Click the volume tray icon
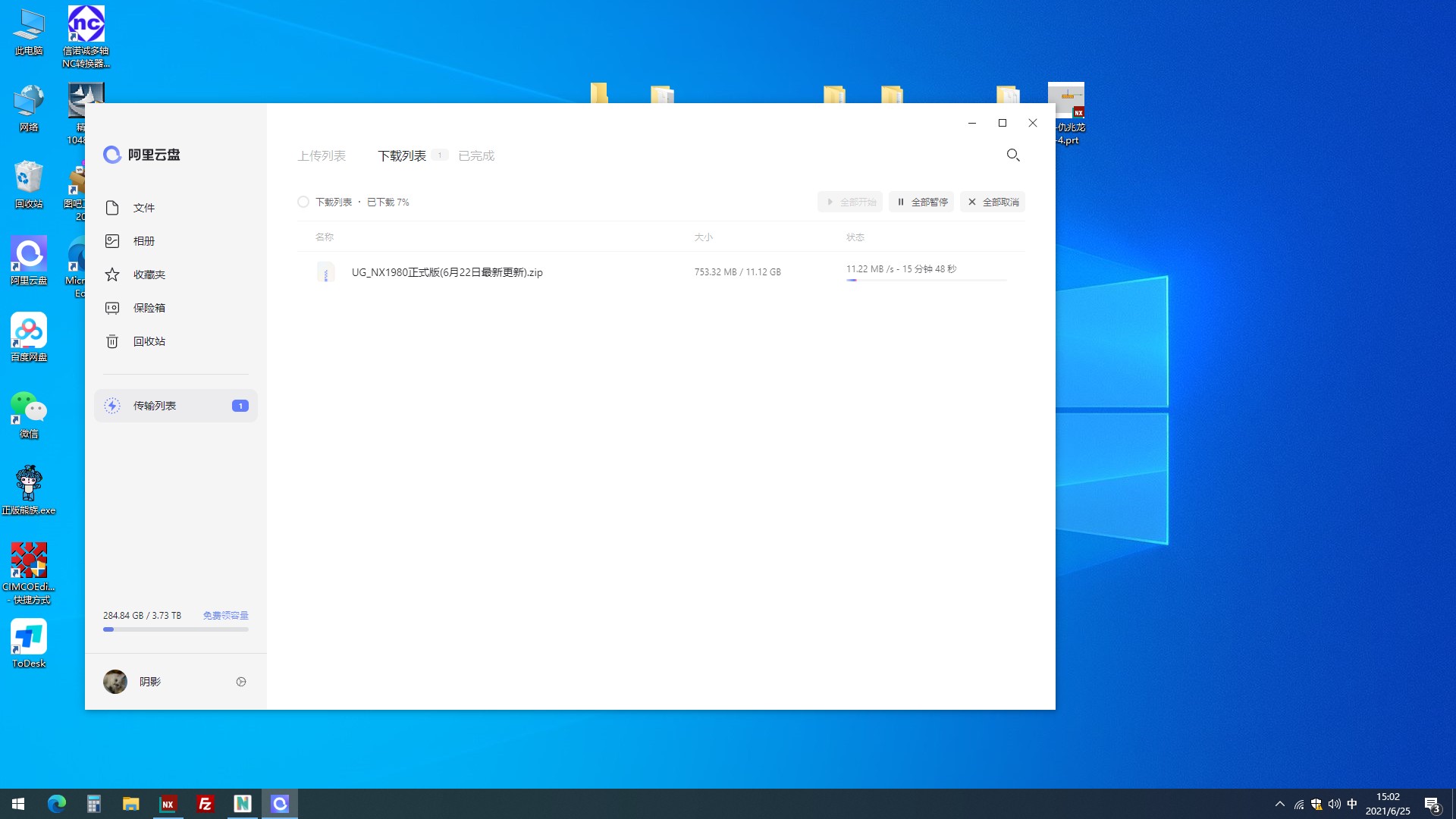The height and width of the screenshot is (819, 1456). [1334, 804]
